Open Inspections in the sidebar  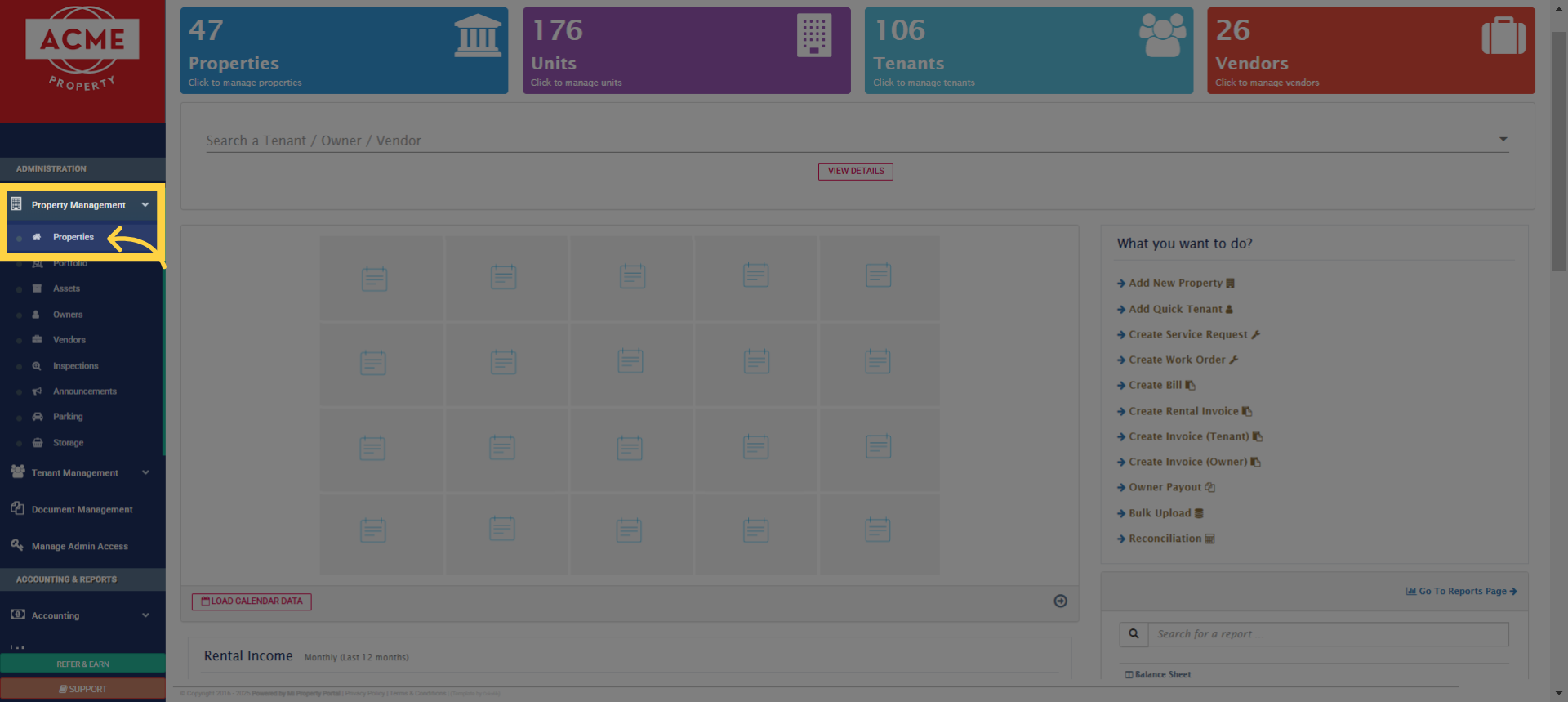tap(75, 366)
